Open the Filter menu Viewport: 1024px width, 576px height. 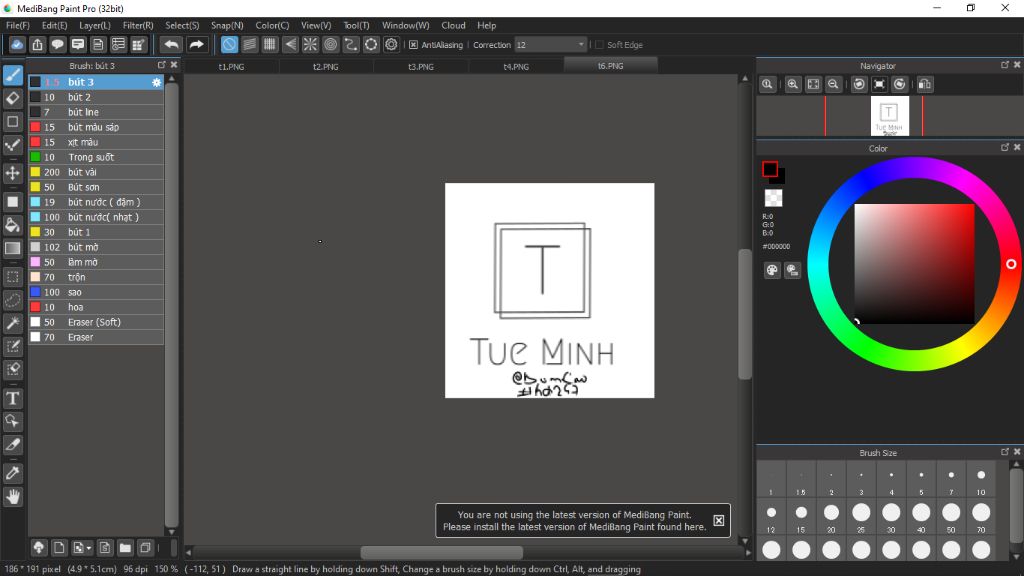[x=138, y=25]
